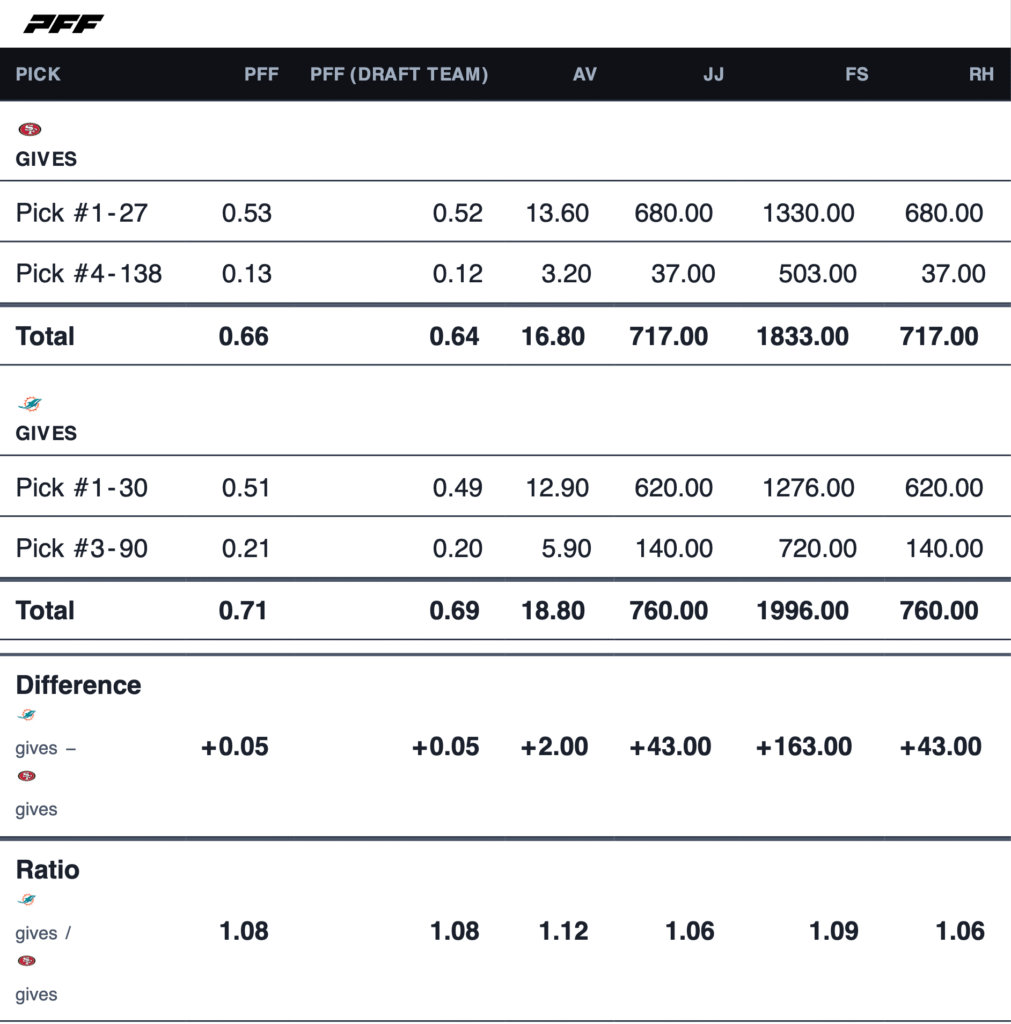This screenshot has height=1024, width=1011.
Task: Click the 49ers logo above first GIVES
Action: tap(30, 129)
